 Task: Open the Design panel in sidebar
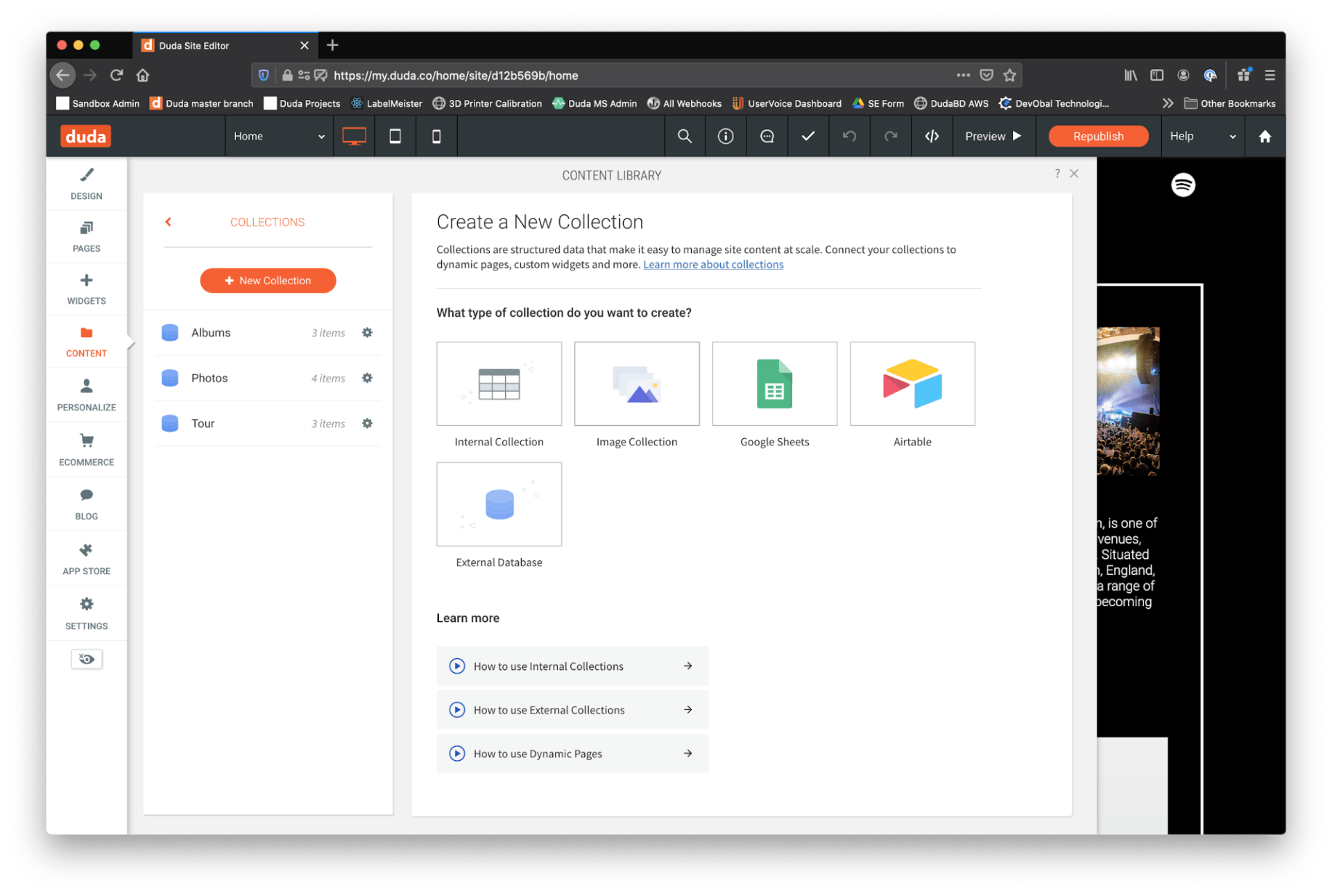pos(86,184)
